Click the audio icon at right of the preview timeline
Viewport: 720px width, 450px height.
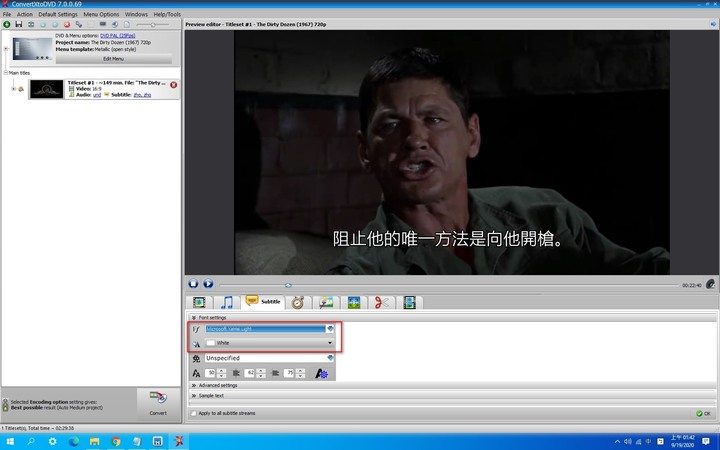(x=710, y=284)
